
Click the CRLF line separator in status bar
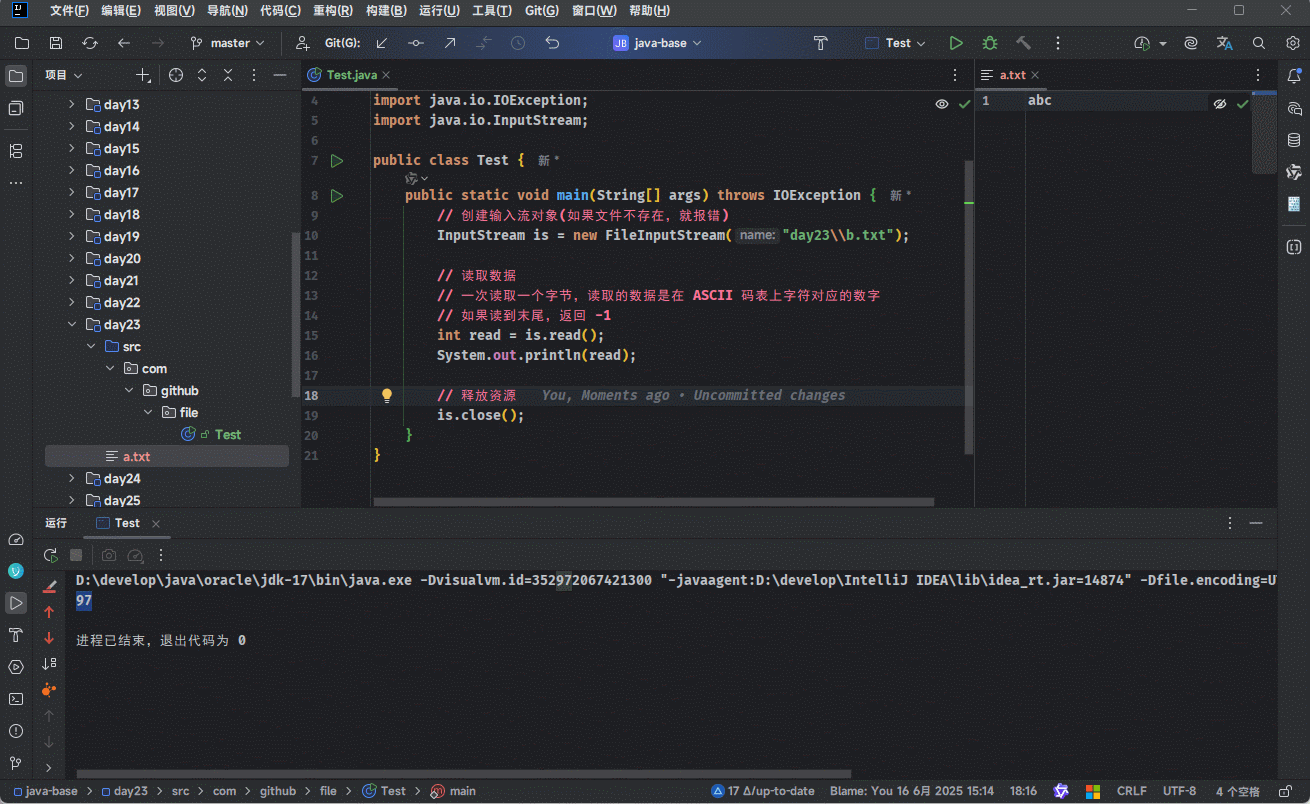coord(1131,791)
